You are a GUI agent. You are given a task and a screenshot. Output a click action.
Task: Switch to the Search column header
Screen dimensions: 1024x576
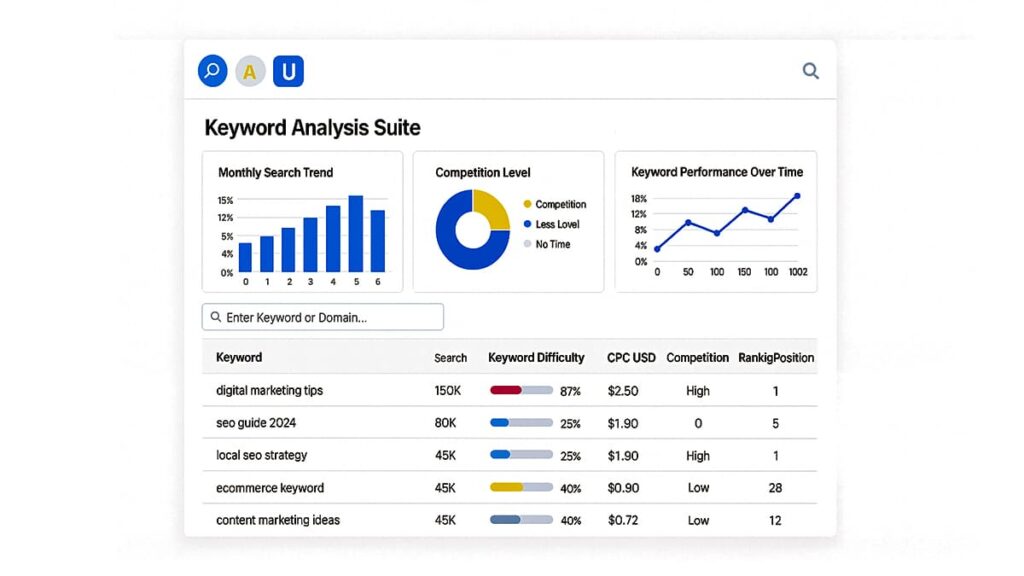pos(451,357)
